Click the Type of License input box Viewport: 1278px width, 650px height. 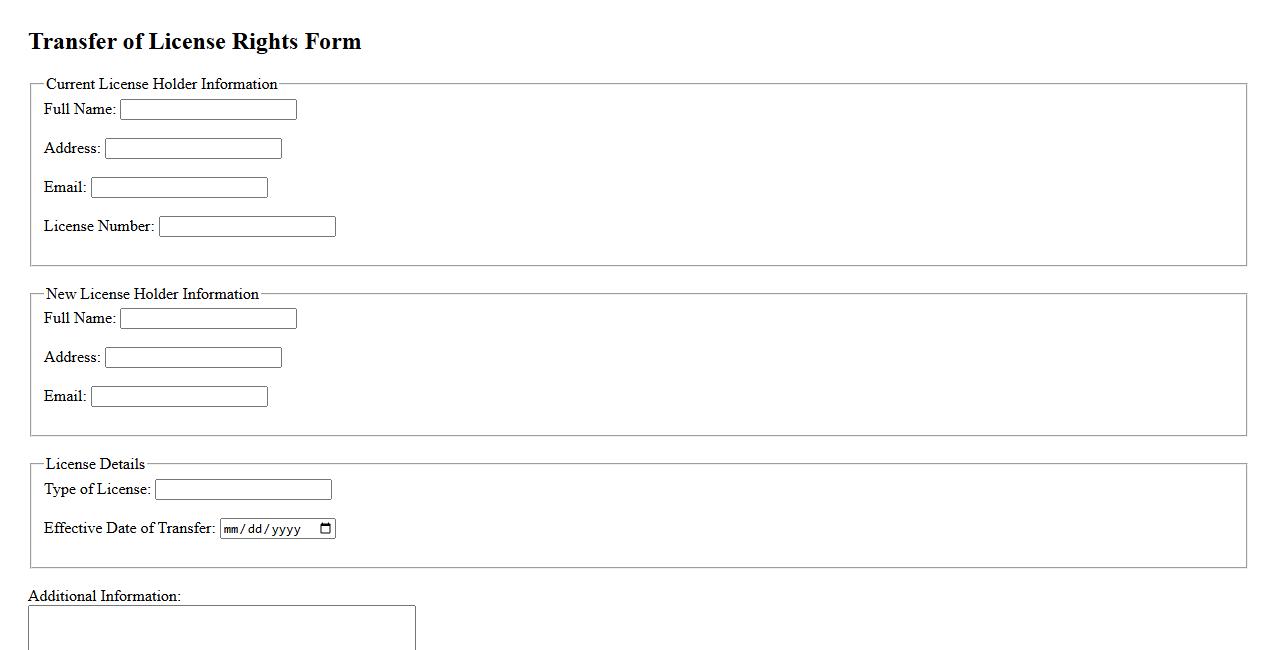243,490
